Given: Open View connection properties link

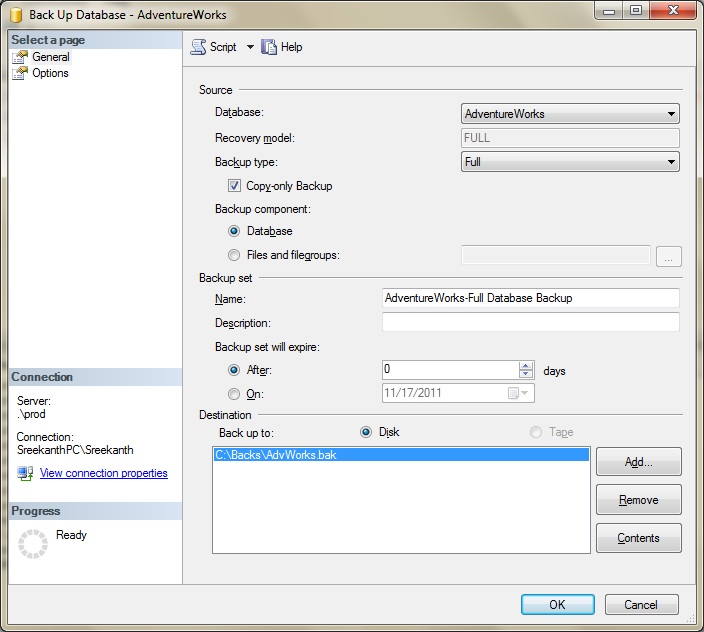Looking at the screenshot, I should 103,473.
